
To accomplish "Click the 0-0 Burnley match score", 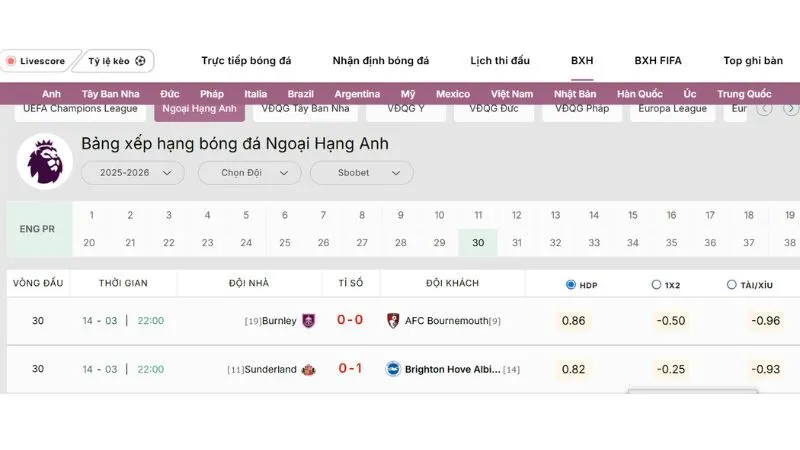I will pyautogui.click(x=350, y=320).
